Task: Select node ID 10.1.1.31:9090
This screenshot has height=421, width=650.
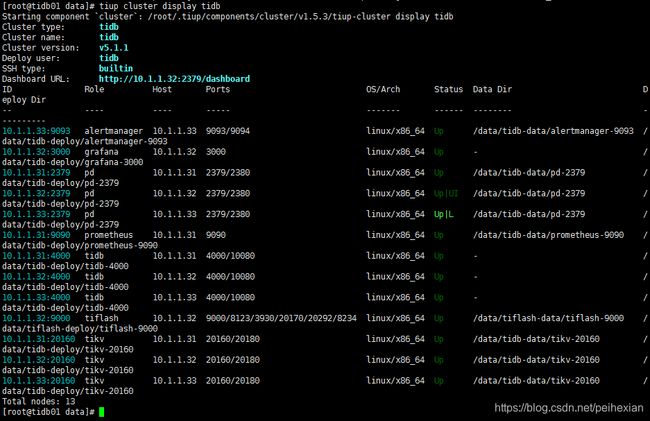Action: [36, 235]
